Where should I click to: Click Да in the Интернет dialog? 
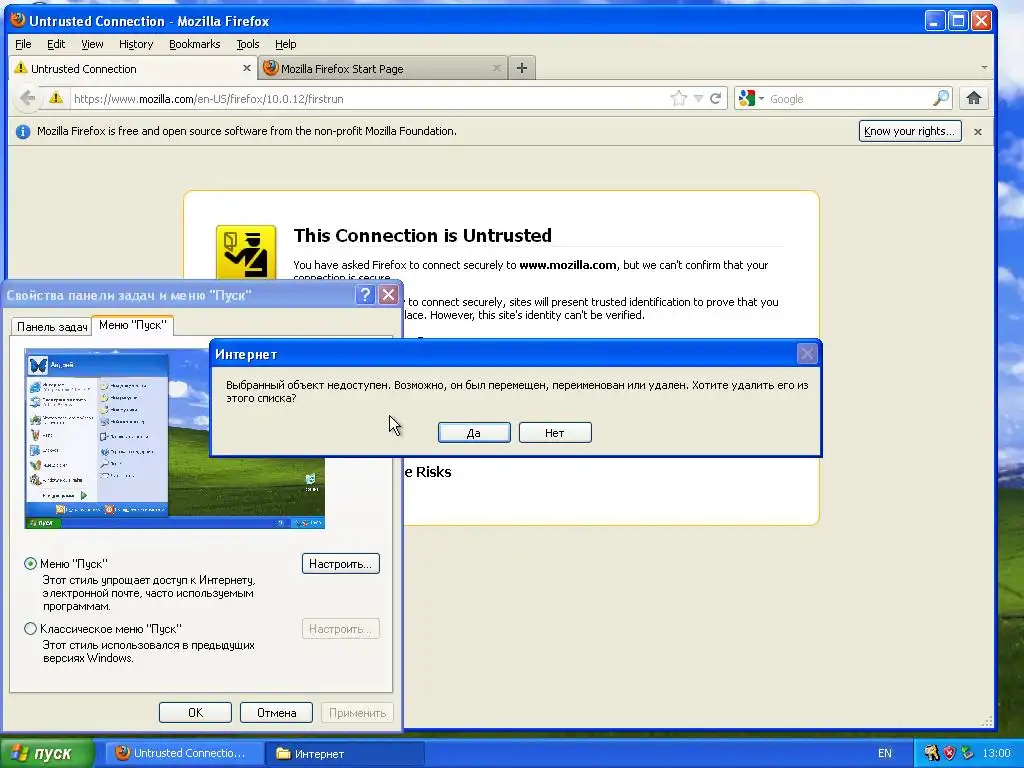pyautogui.click(x=474, y=432)
